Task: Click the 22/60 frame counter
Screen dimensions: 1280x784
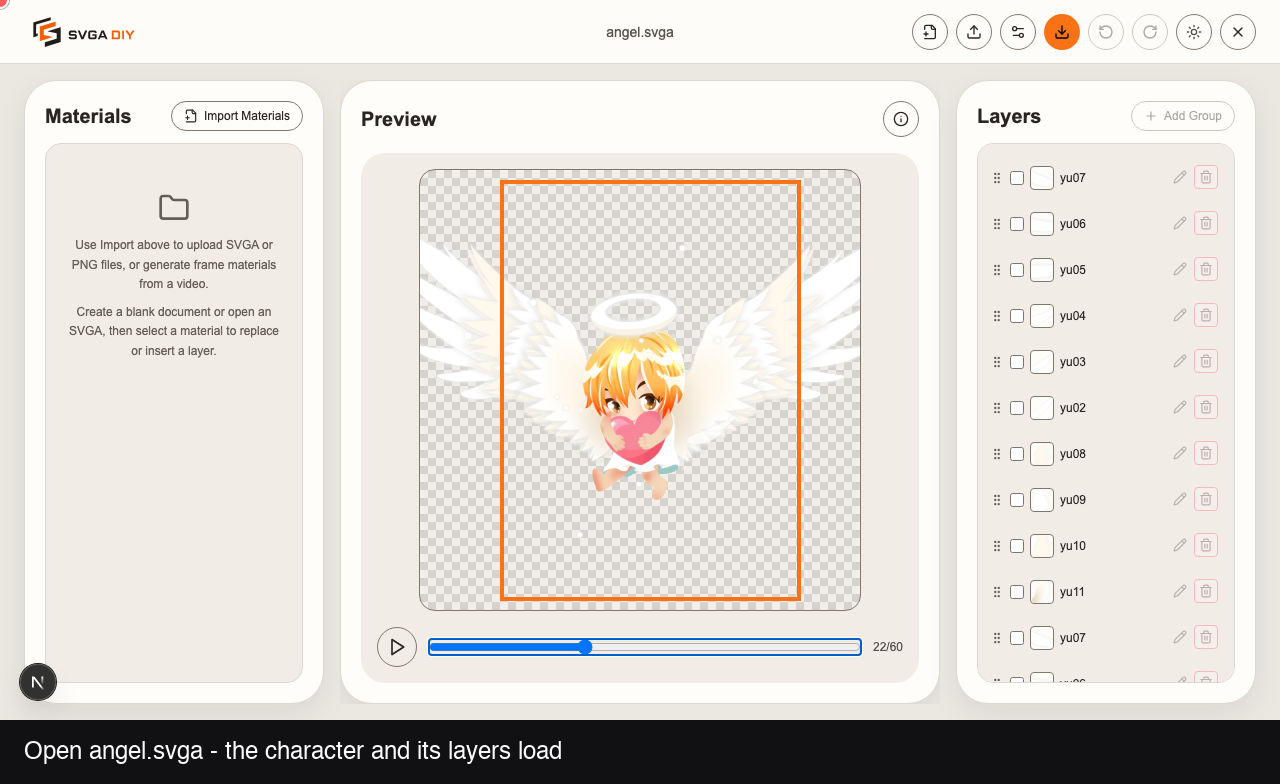Action: (888, 647)
